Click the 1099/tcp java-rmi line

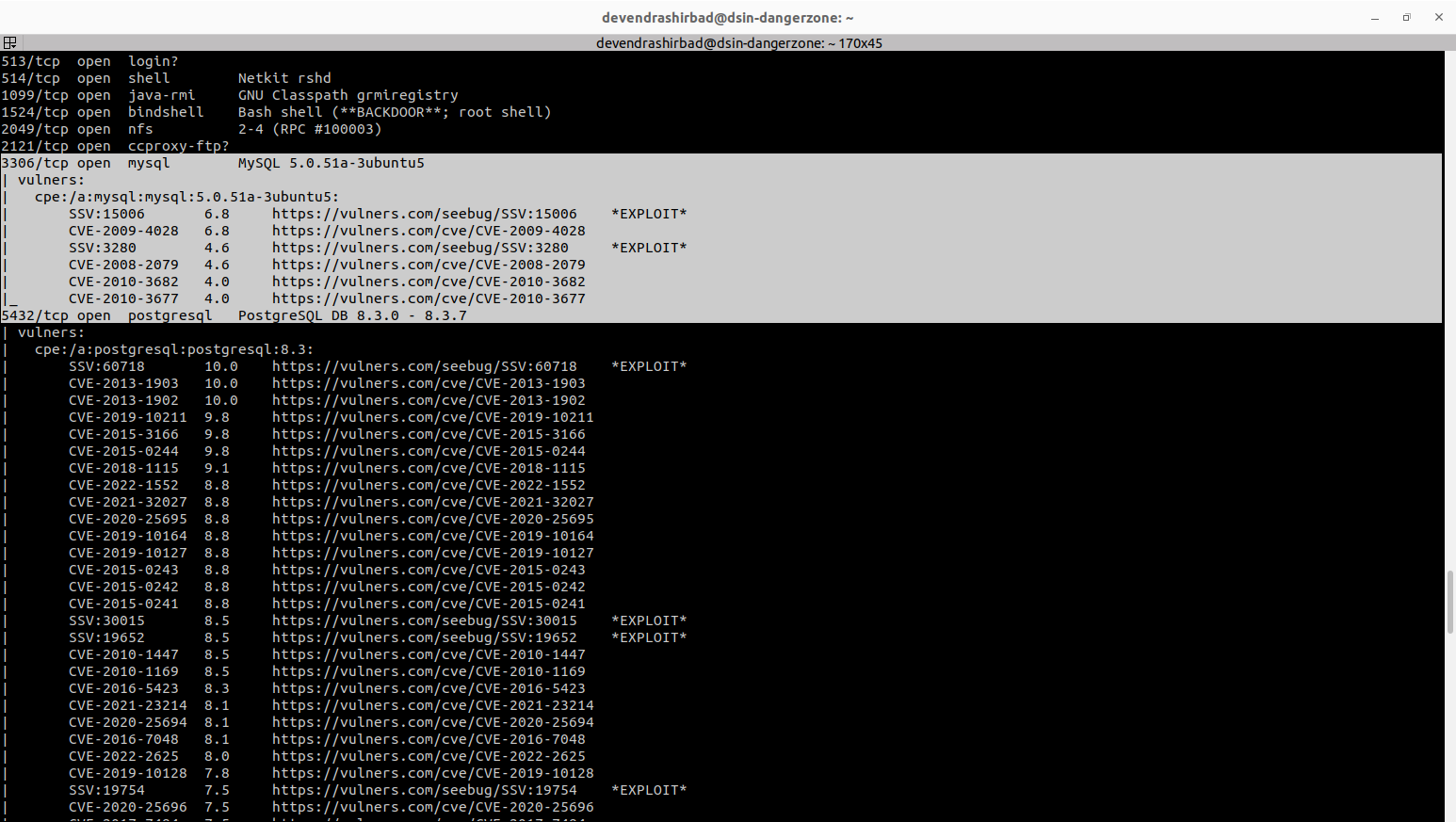coord(230,95)
